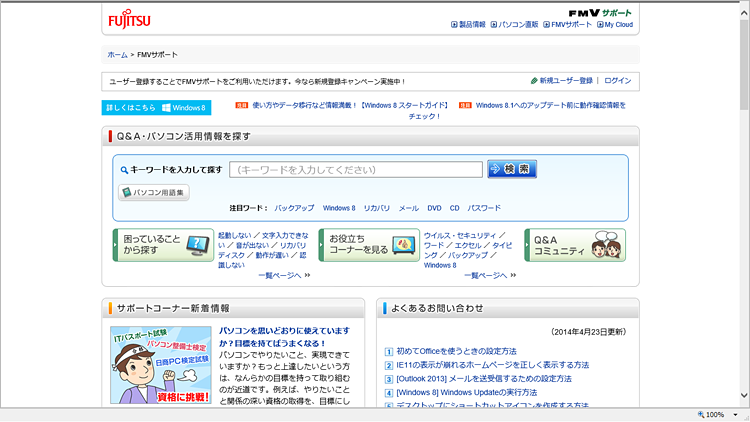Select メール hot keyword
Viewport: 750px width, 422px height.
click(x=408, y=208)
